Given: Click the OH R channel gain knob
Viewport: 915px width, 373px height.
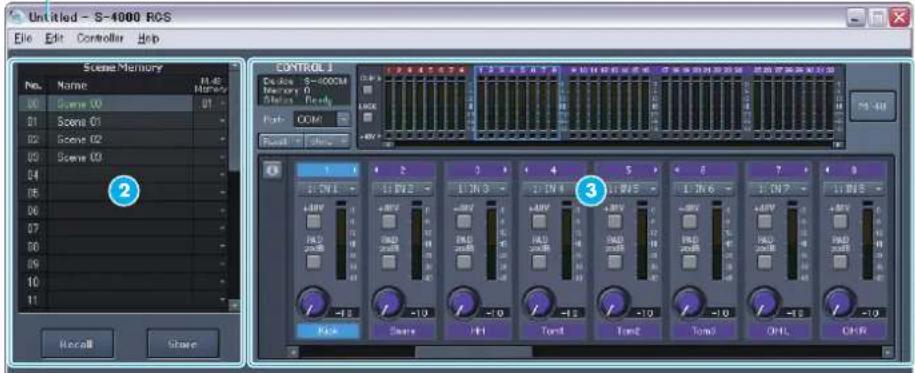Looking at the screenshot, I should click(x=837, y=302).
